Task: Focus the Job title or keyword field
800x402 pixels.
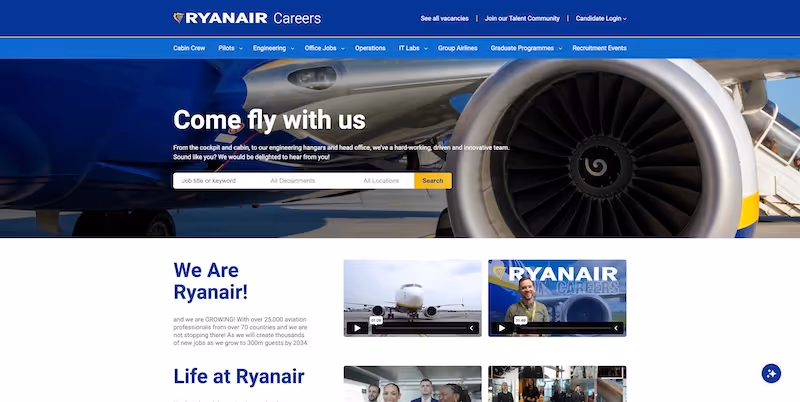Action: (x=218, y=181)
